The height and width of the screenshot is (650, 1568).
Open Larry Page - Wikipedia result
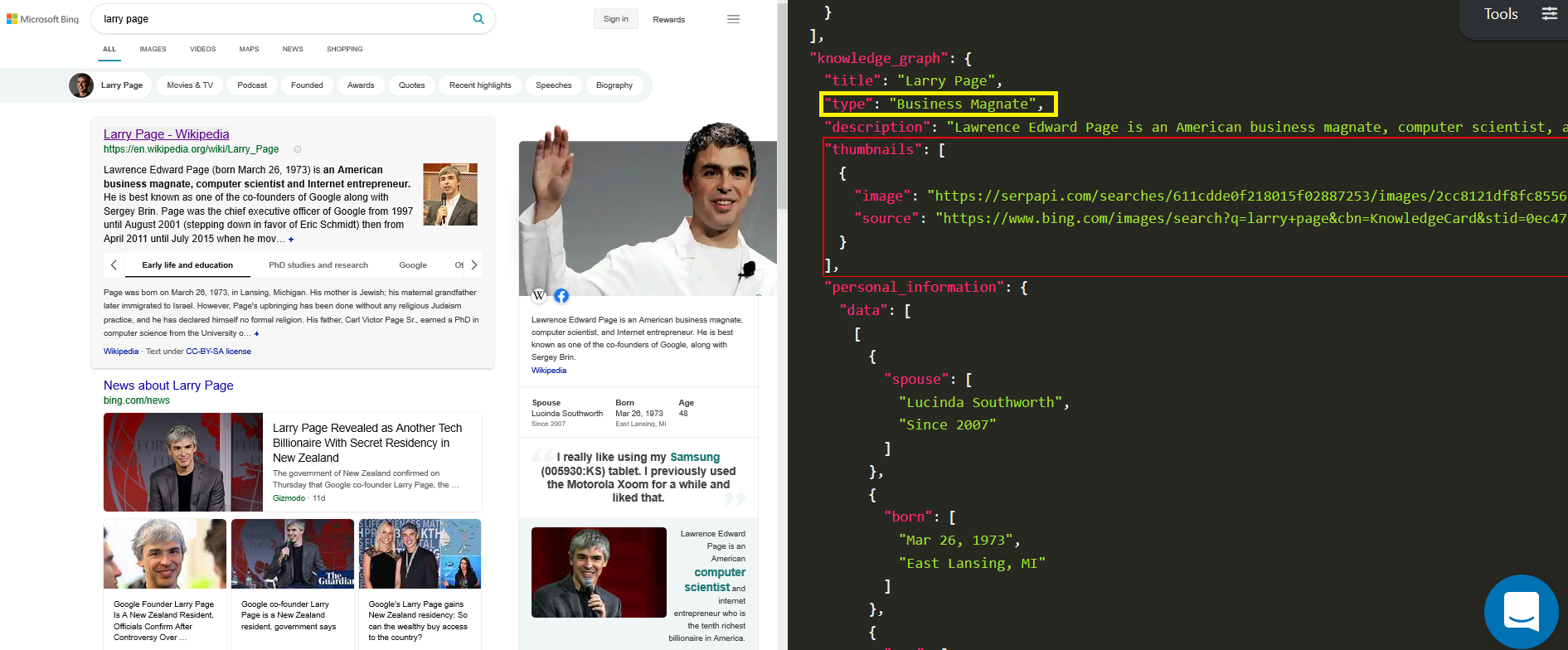[166, 134]
